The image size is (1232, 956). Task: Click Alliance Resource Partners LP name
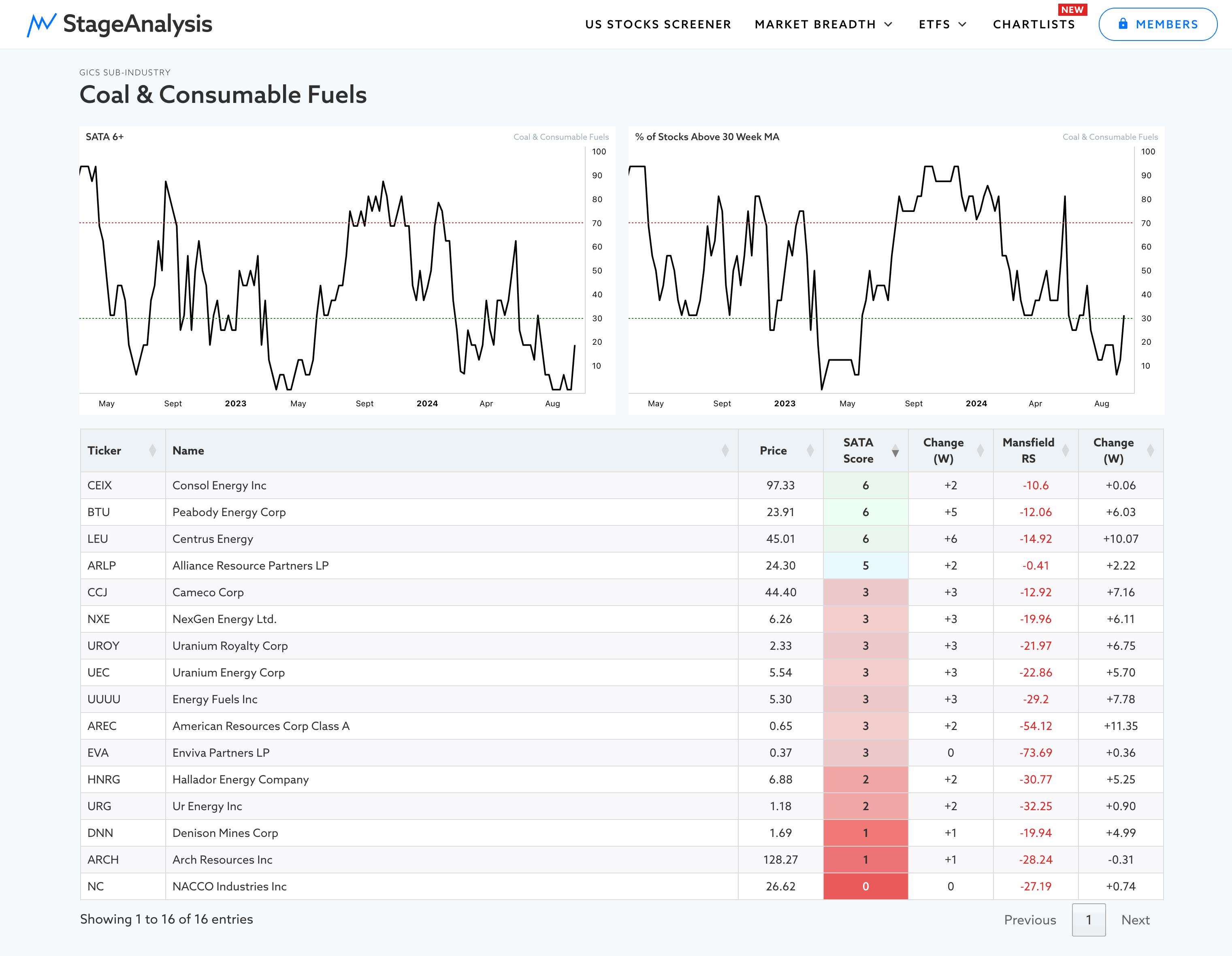click(x=250, y=565)
